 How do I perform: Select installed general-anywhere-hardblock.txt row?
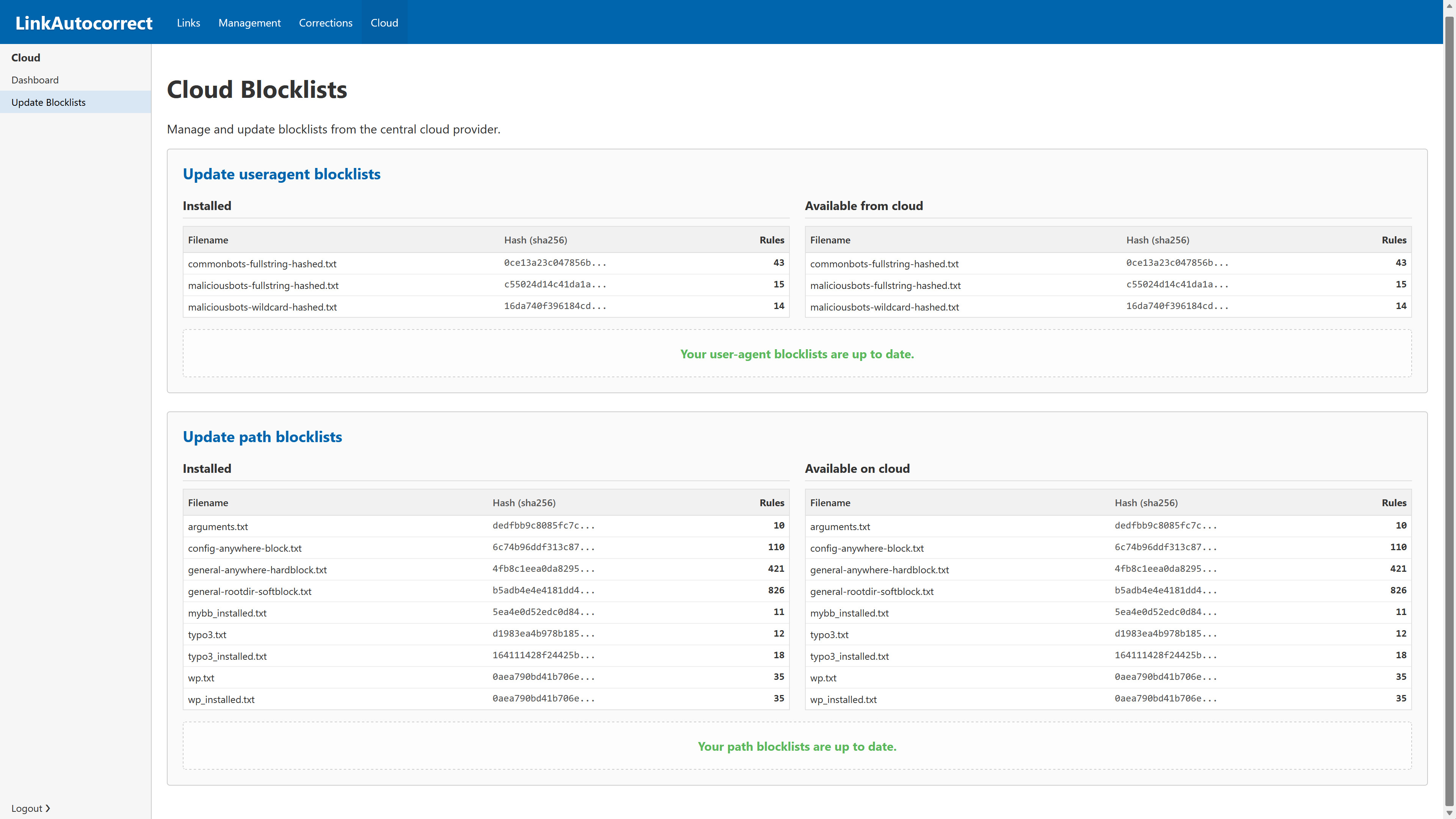tap(486, 569)
